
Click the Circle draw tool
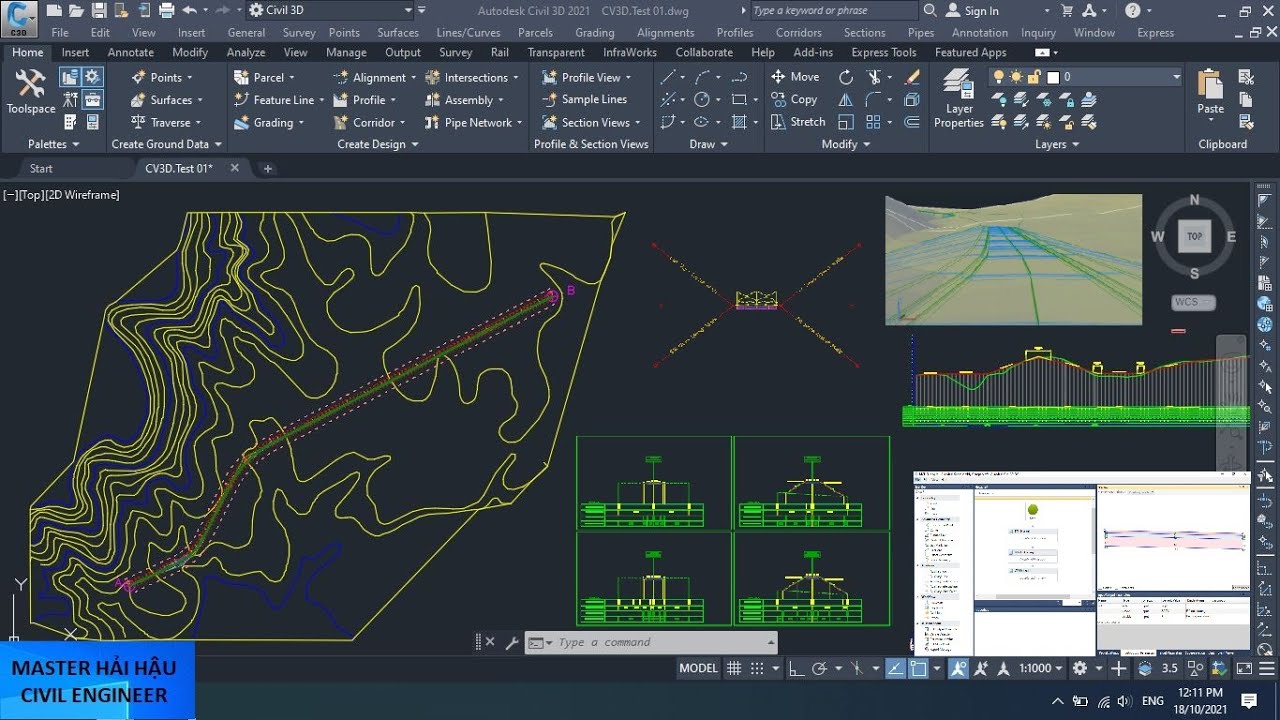702,100
